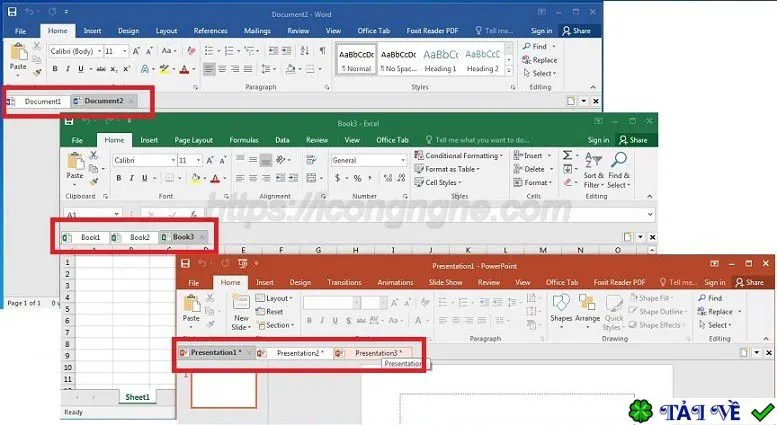Click Word bullets list icon

[209, 51]
